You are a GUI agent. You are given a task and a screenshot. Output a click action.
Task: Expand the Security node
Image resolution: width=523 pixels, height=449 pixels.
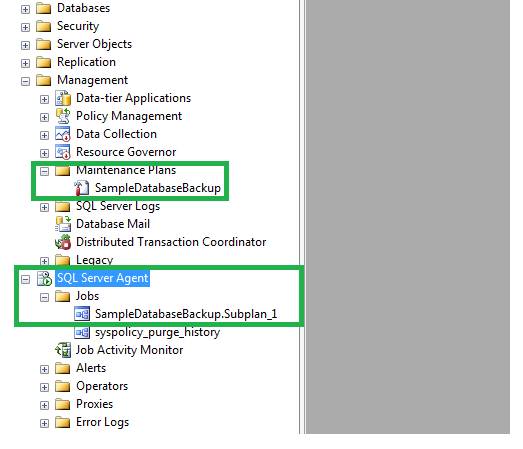tap(25, 27)
